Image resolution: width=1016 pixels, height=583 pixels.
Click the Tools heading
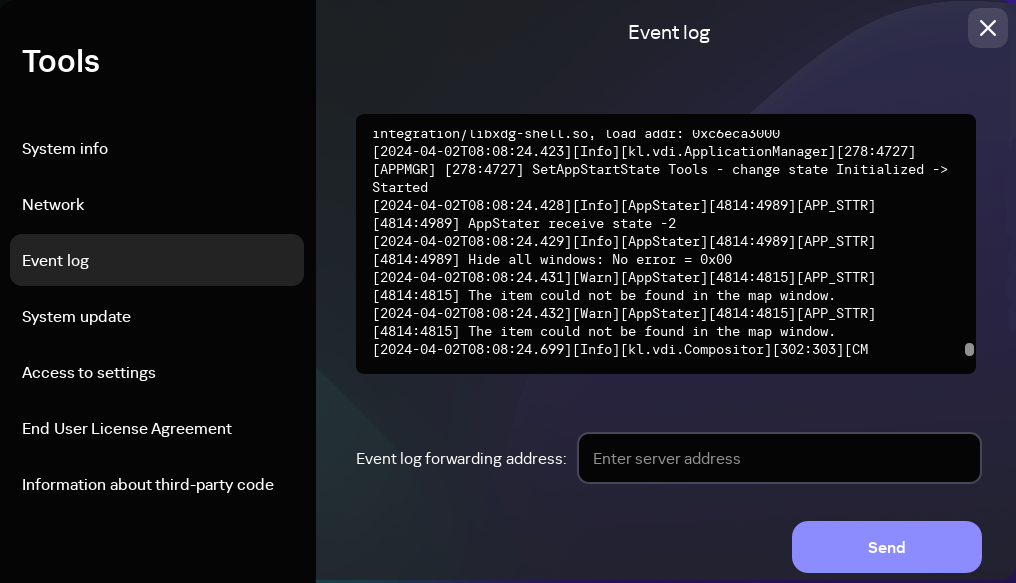pos(60,61)
